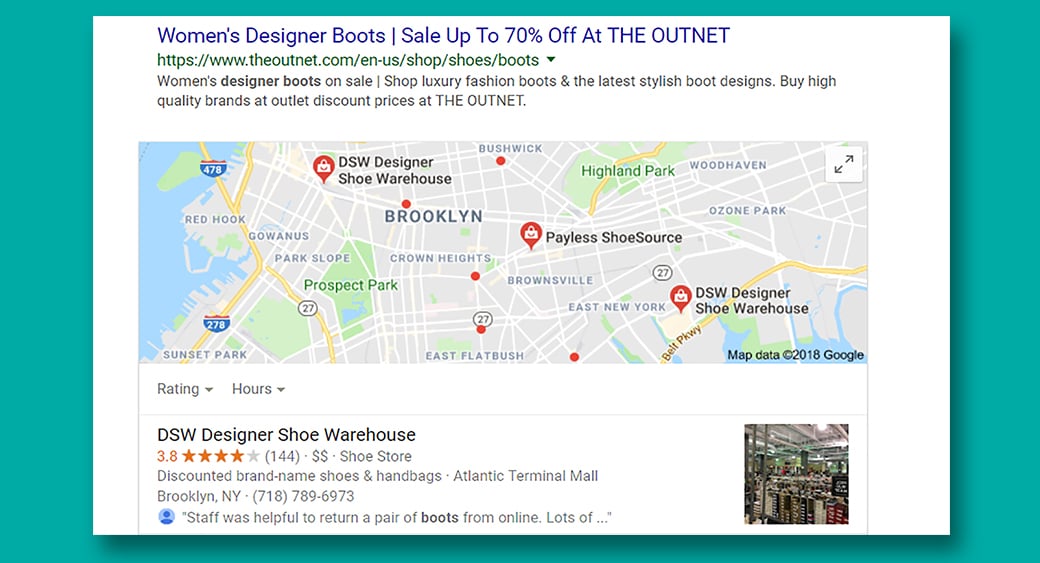1040x563 pixels.
Task: Click the red dot under Bushwick label
Action: 501,161
